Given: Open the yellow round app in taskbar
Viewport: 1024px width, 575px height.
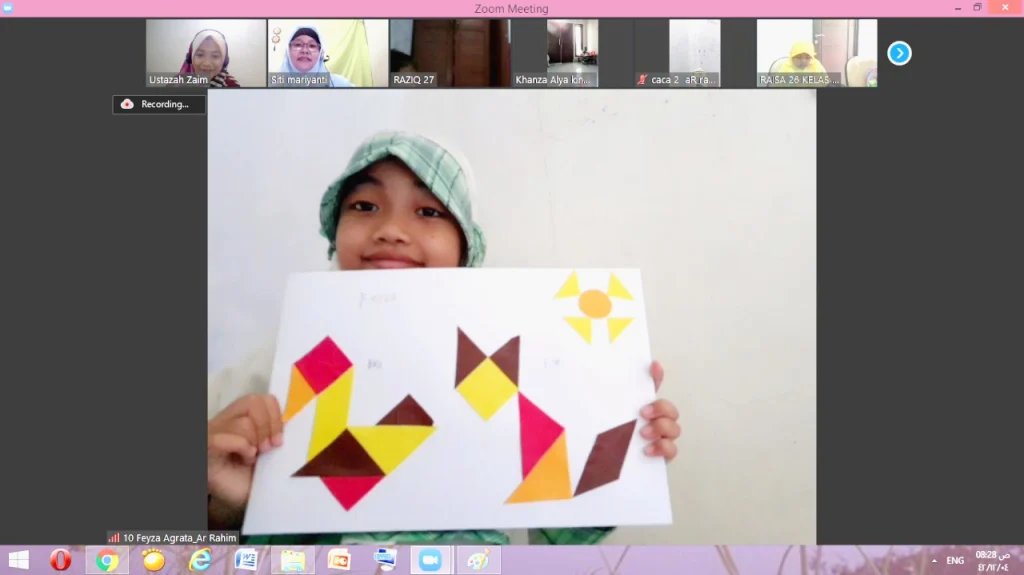Looking at the screenshot, I should pos(153,560).
